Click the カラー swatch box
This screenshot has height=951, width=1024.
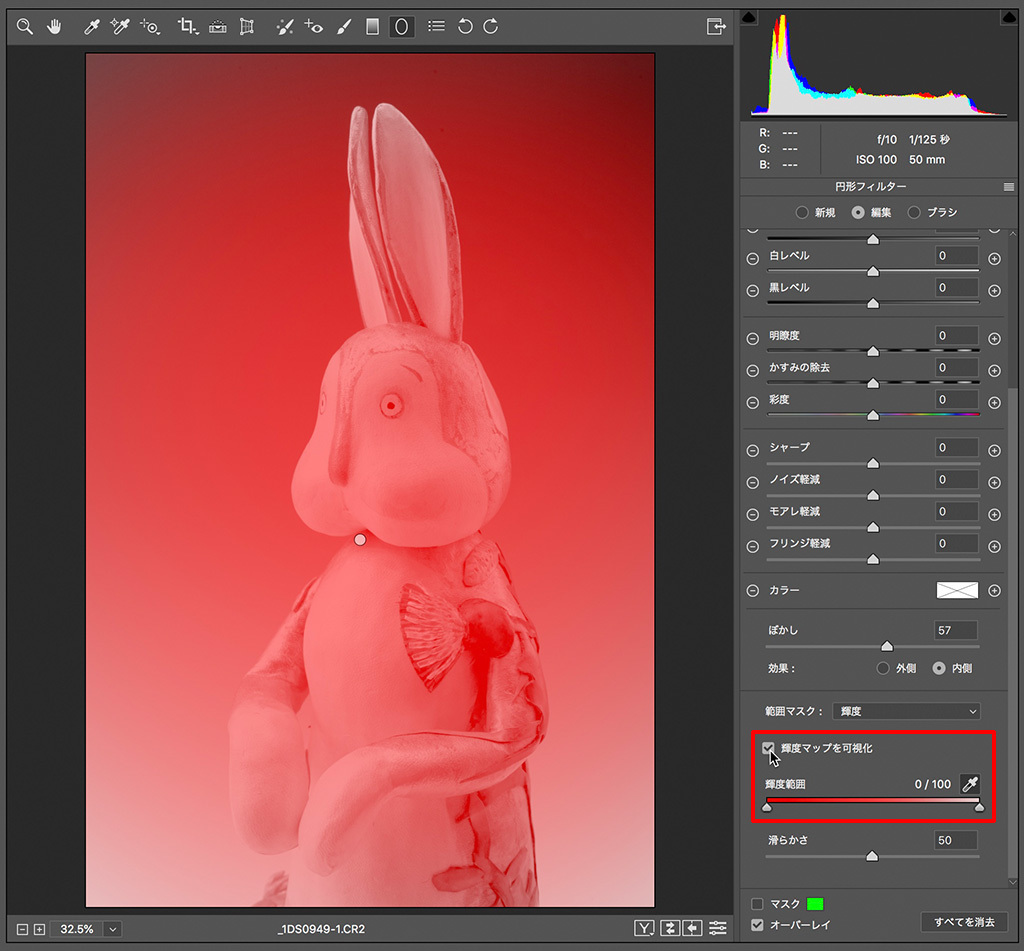click(x=957, y=590)
